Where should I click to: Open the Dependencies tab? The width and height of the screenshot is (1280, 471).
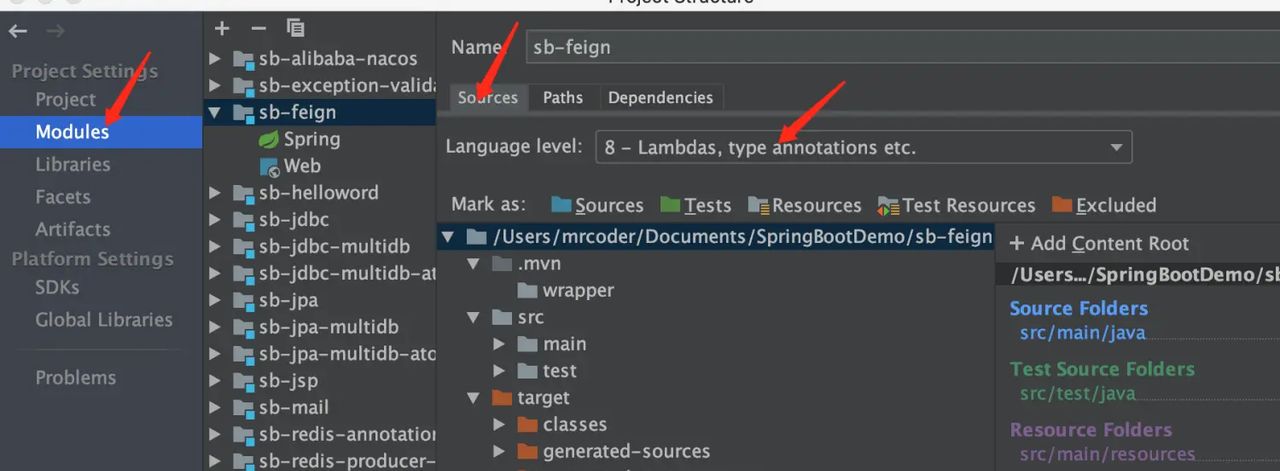[x=660, y=97]
